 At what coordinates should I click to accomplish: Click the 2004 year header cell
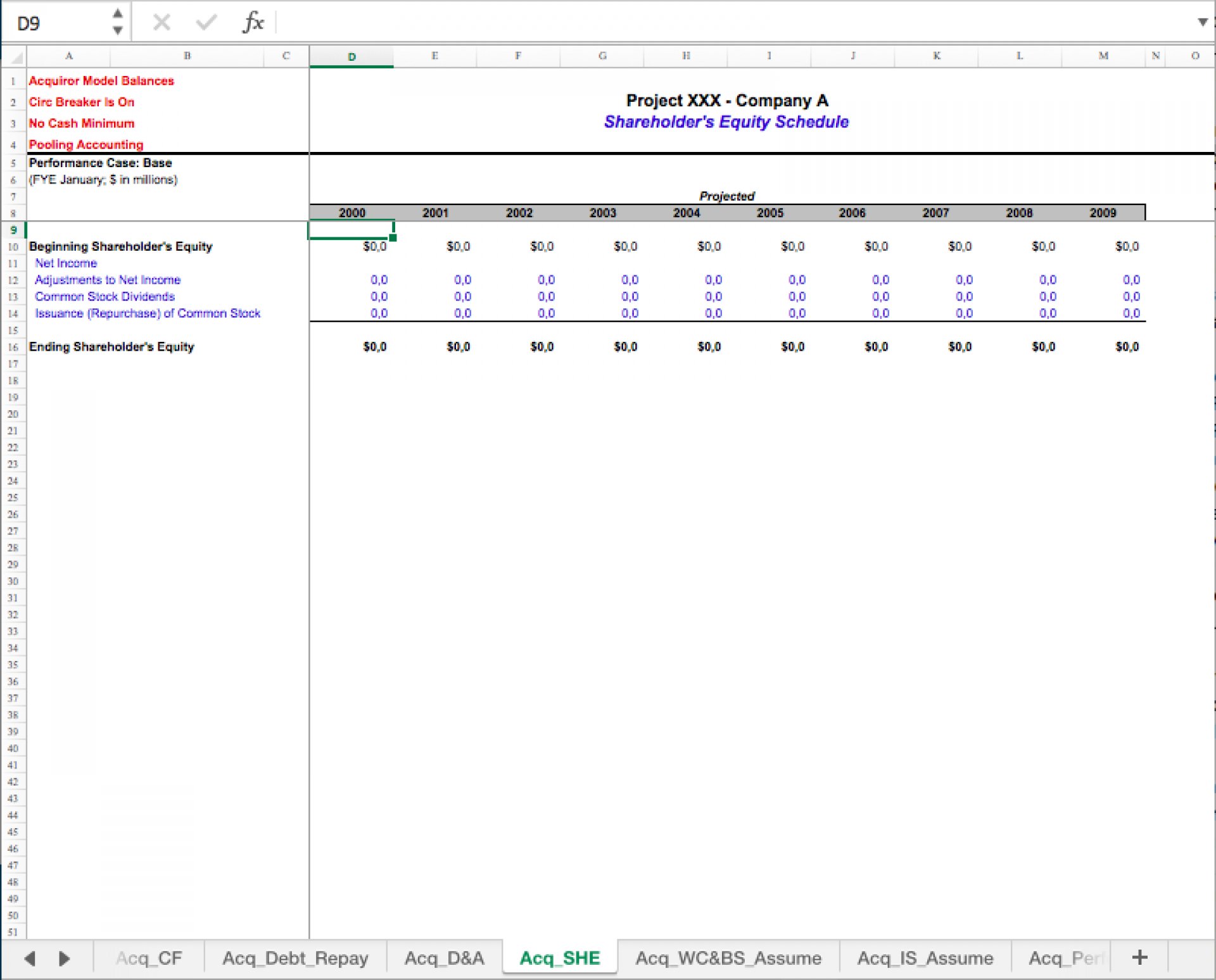(686, 213)
